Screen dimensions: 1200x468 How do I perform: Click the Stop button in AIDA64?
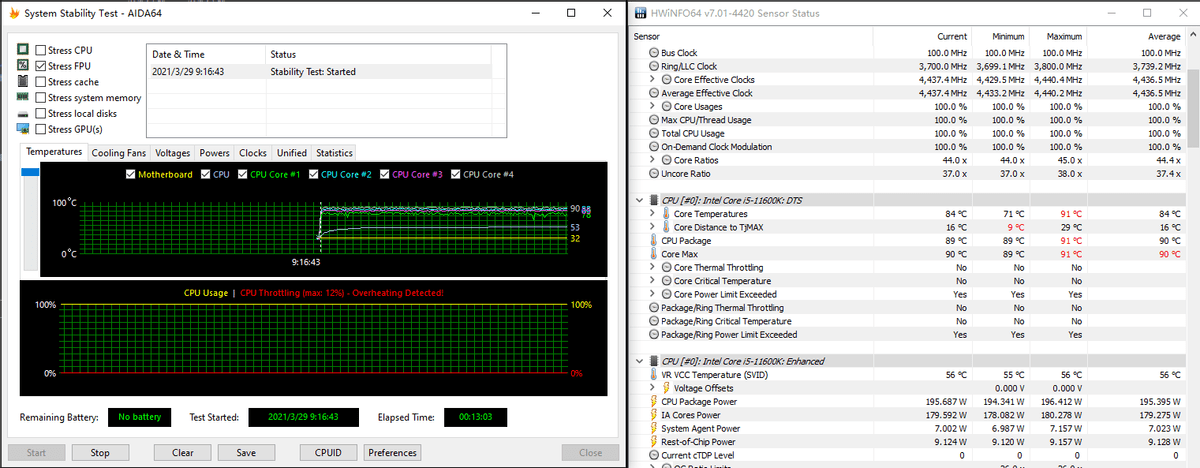(100, 452)
